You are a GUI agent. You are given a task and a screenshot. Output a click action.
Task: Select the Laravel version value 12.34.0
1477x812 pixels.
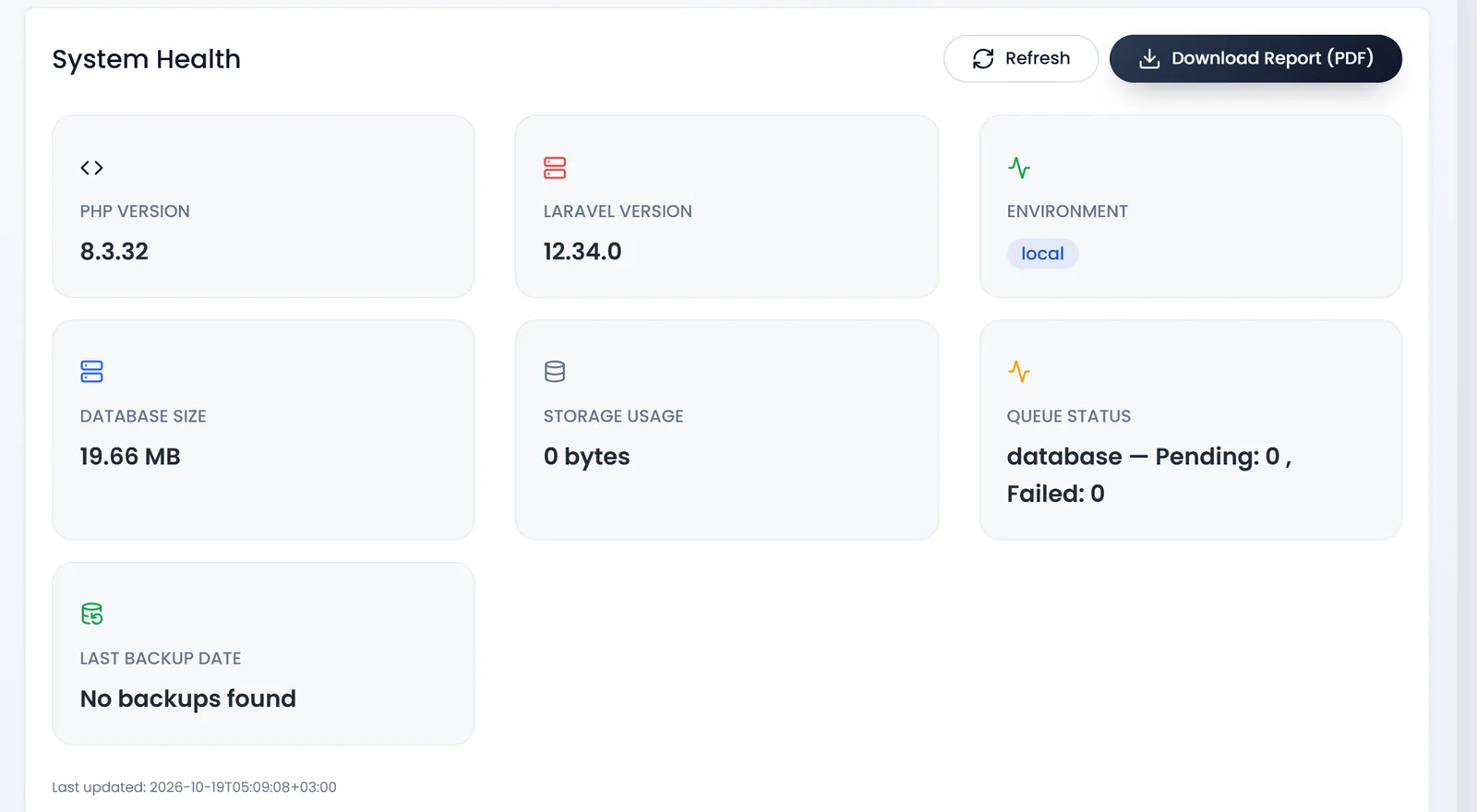pyautogui.click(x=582, y=251)
